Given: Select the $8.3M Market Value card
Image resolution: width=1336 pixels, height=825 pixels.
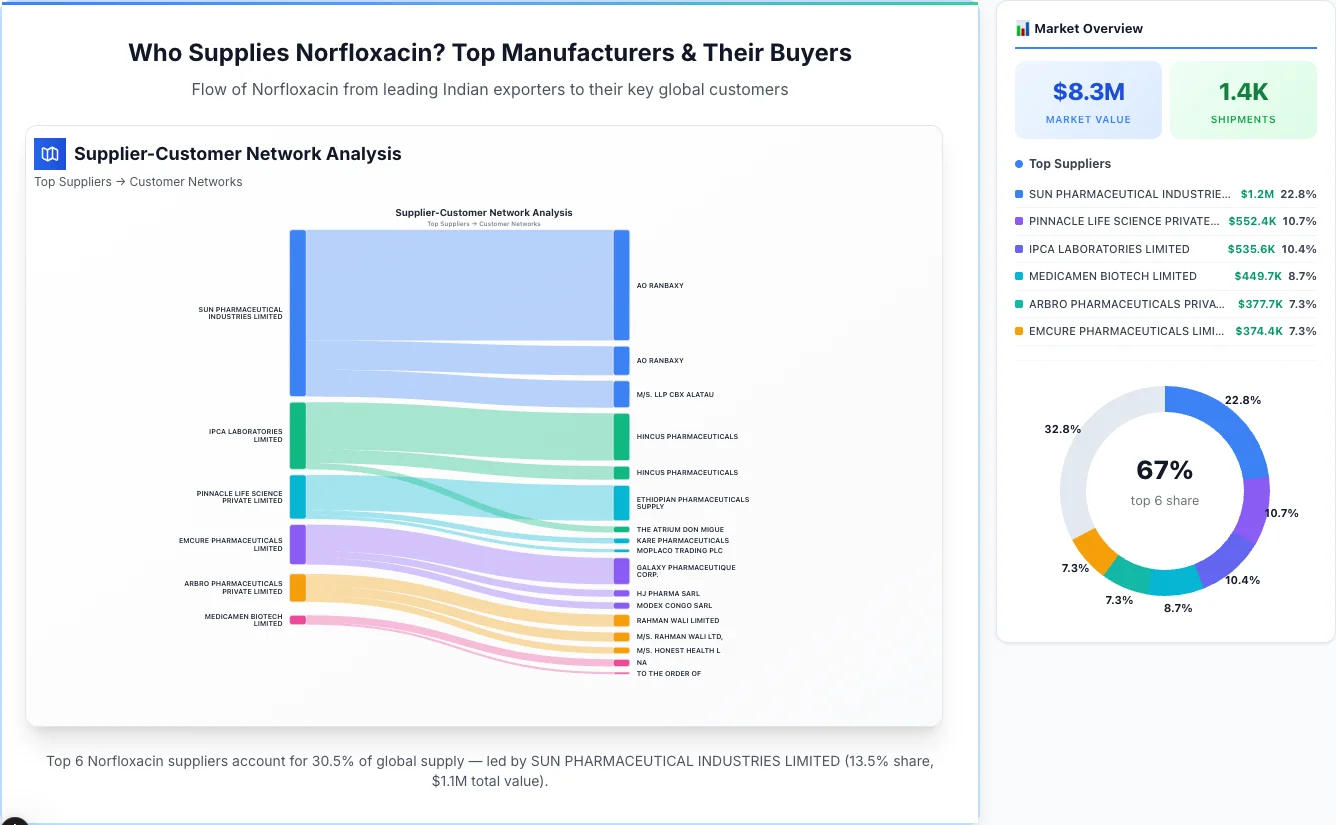Looking at the screenshot, I should (x=1088, y=99).
